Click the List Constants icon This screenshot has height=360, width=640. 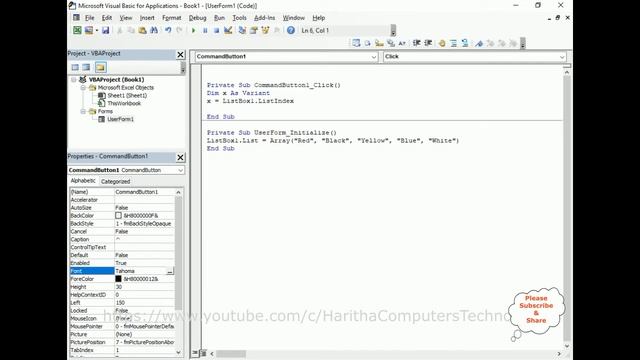[367, 43]
